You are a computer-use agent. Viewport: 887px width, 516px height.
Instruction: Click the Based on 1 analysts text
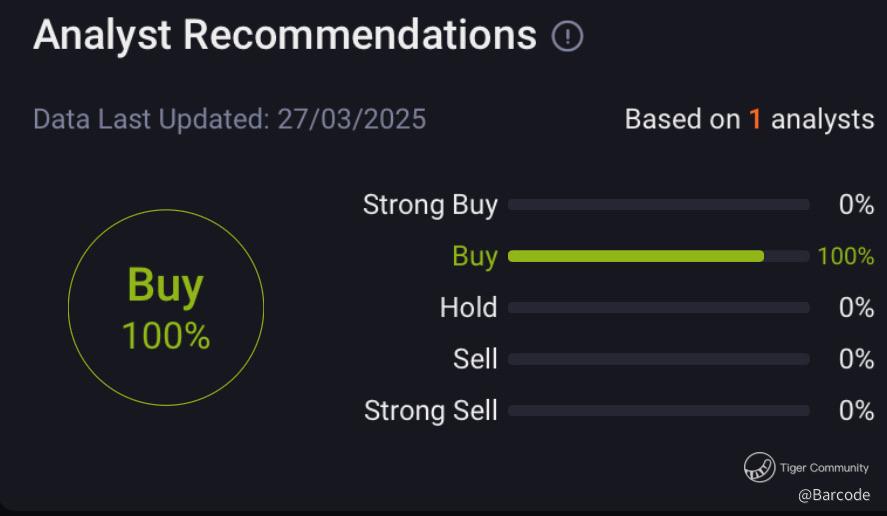click(x=749, y=119)
